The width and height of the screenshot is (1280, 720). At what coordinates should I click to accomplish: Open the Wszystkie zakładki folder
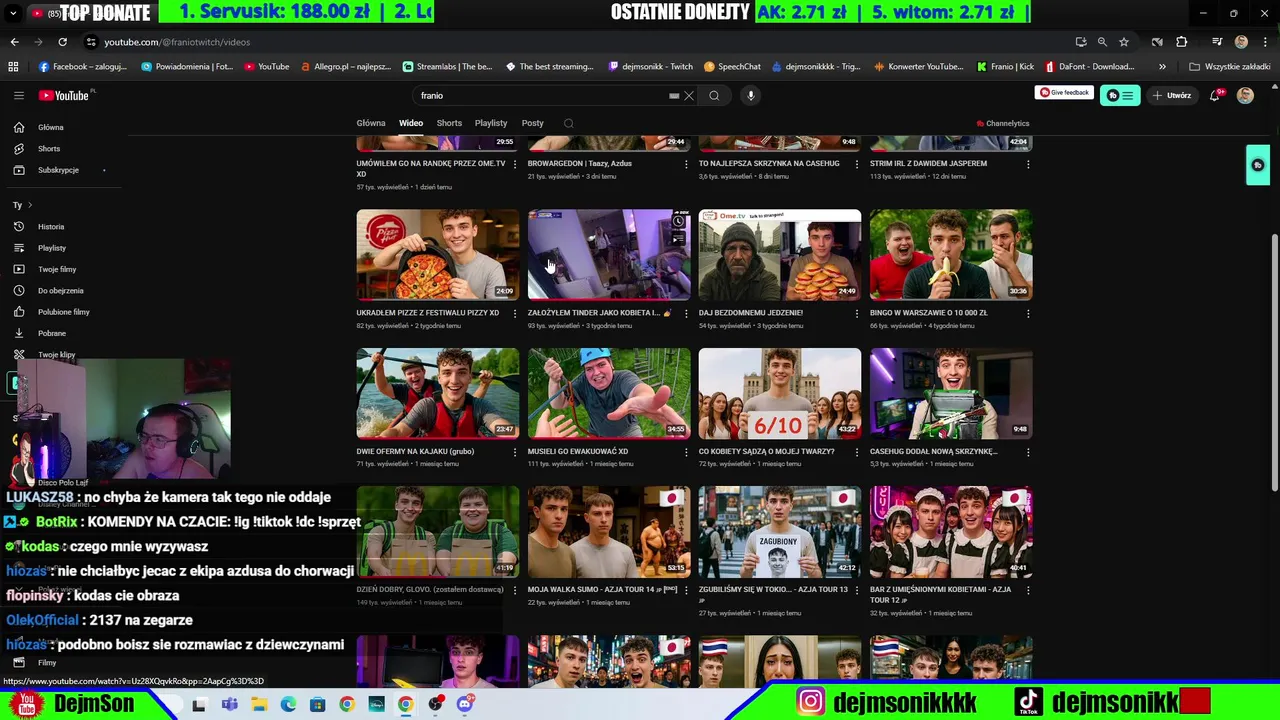click(1229, 67)
